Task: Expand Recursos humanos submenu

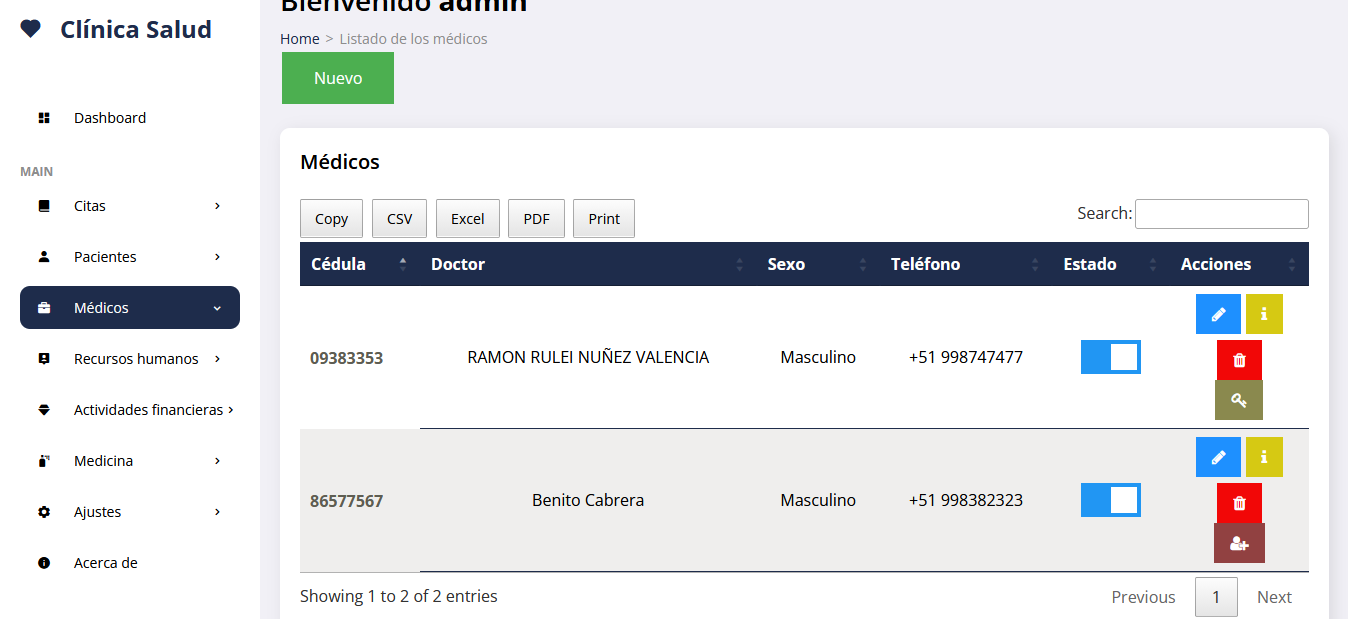Action: coord(130,359)
